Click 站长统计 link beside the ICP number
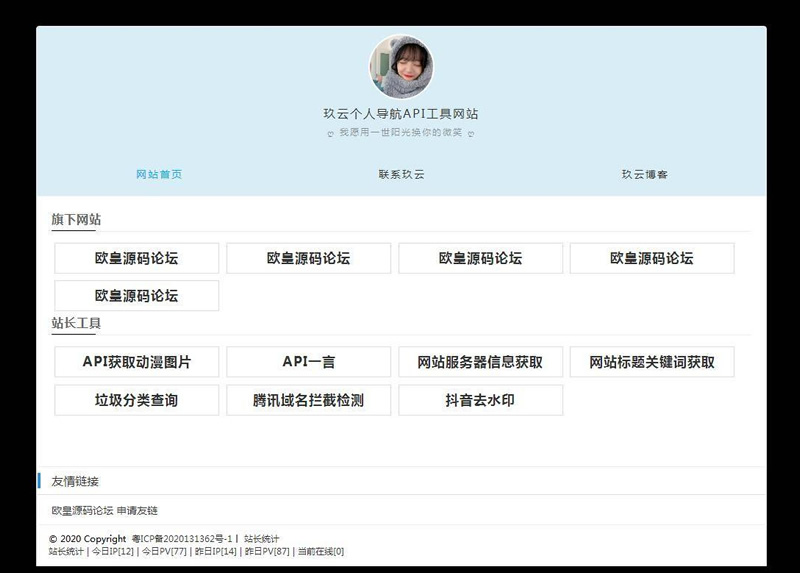 (262, 539)
